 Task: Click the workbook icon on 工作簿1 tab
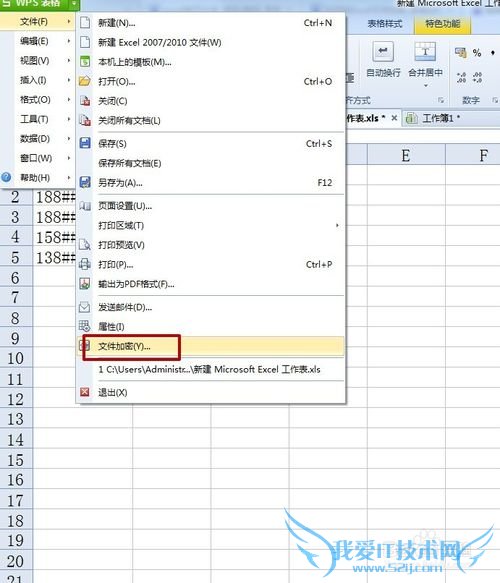coord(411,118)
